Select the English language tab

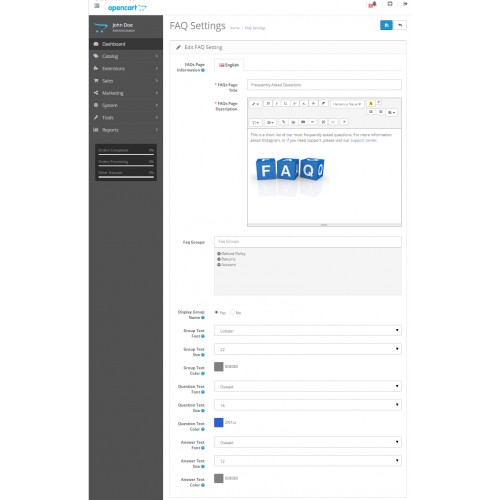(229, 65)
